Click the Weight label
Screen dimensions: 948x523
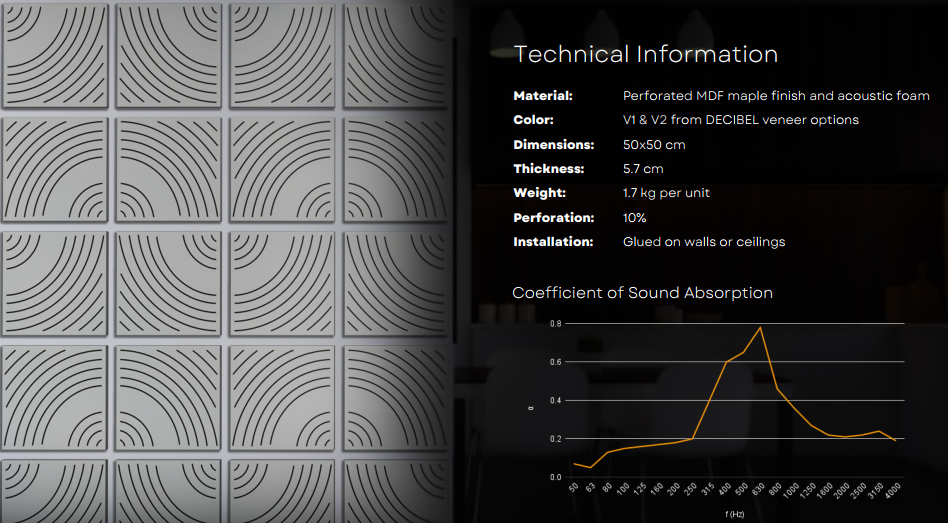(x=539, y=193)
